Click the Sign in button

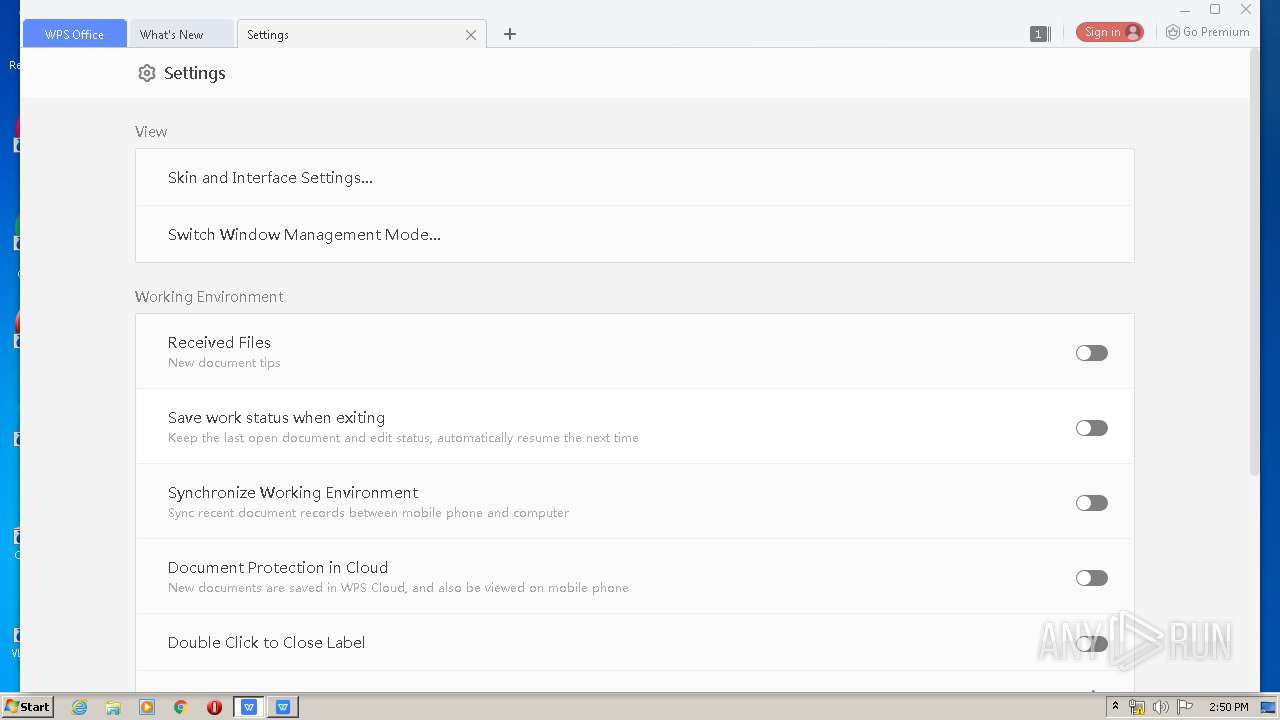pyautogui.click(x=1109, y=32)
